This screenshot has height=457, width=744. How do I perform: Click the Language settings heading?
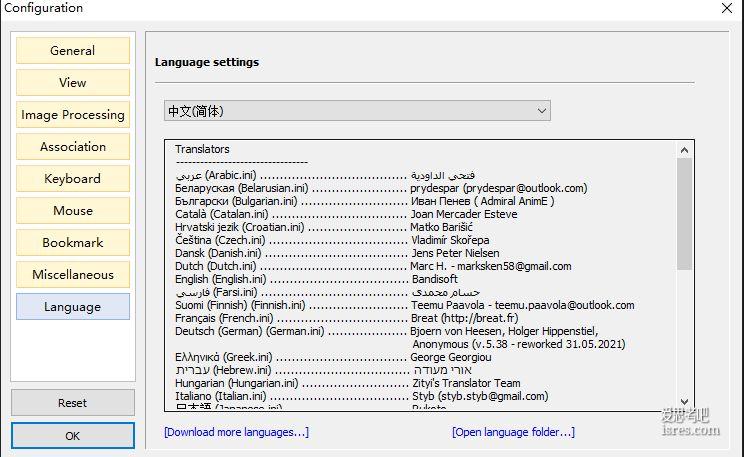(207, 62)
